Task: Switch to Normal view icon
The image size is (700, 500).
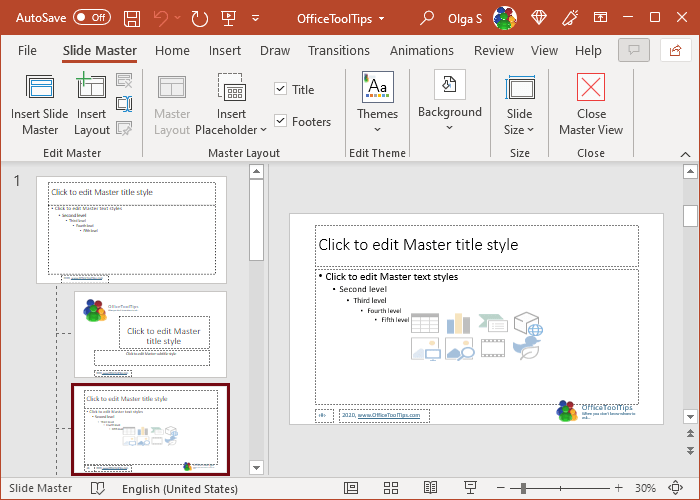Action: click(351, 488)
